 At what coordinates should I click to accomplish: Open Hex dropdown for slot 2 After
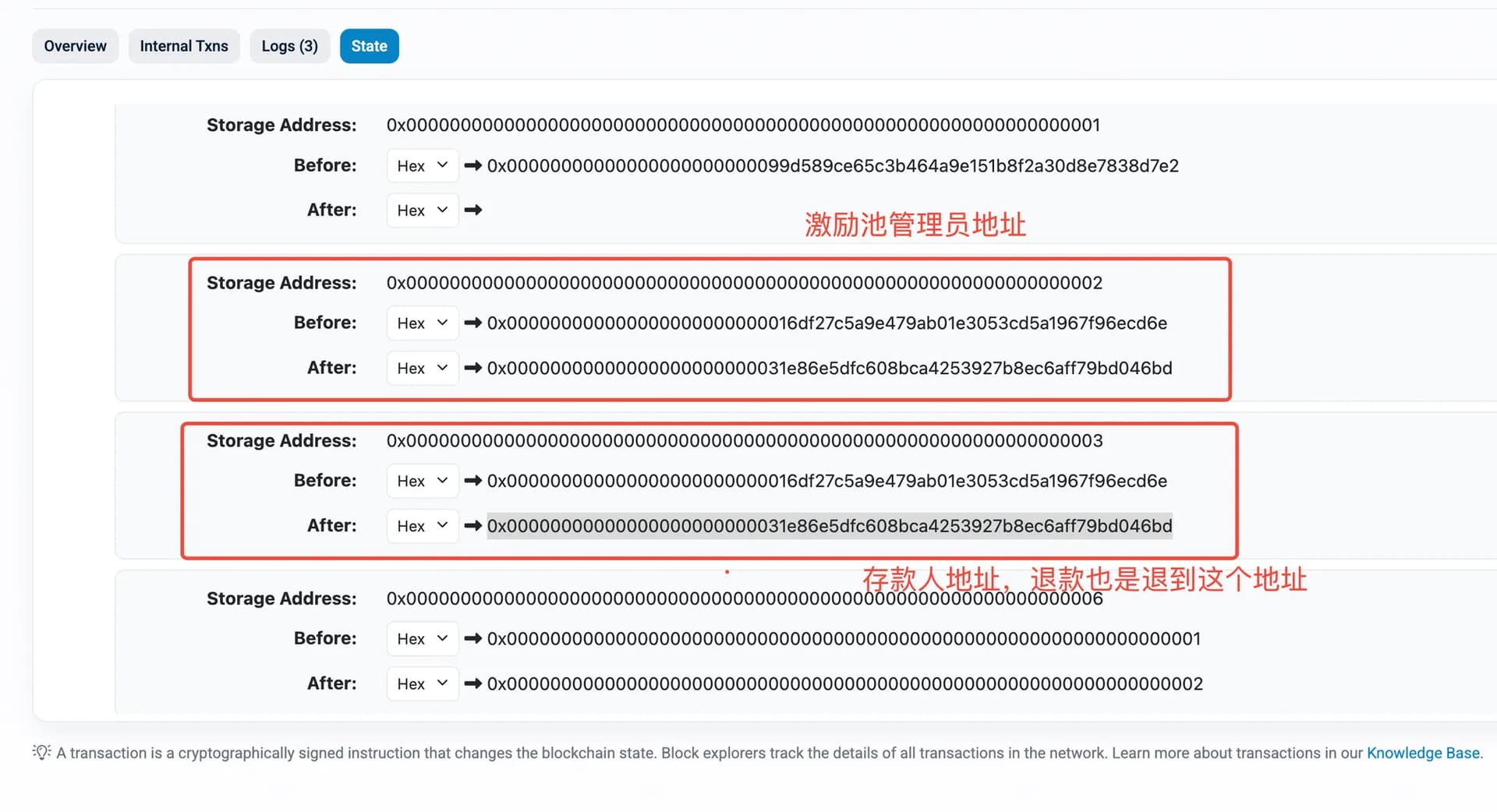(423, 368)
